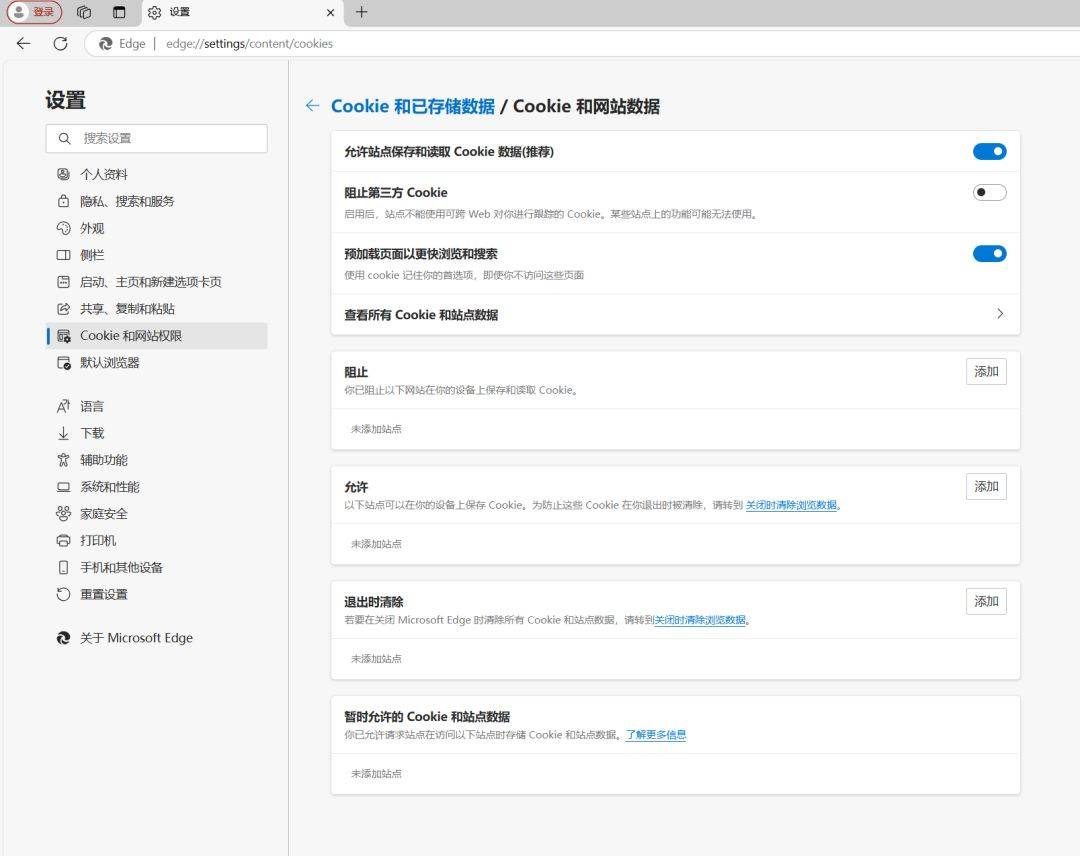The height and width of the screenshot is (856, 1080).
Task: Open 手机和其他设备 settings section
Action: (156, 567)
